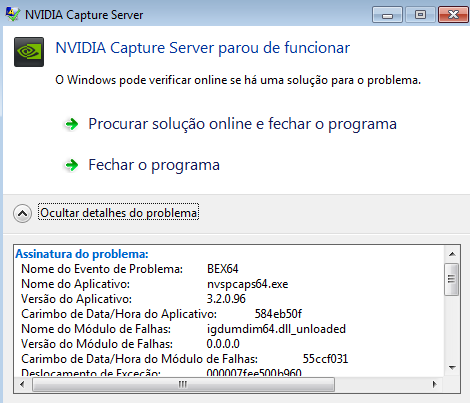Click the horizontal scrollbar right arrow
This screenshot has height=403, width=470.
434,384
